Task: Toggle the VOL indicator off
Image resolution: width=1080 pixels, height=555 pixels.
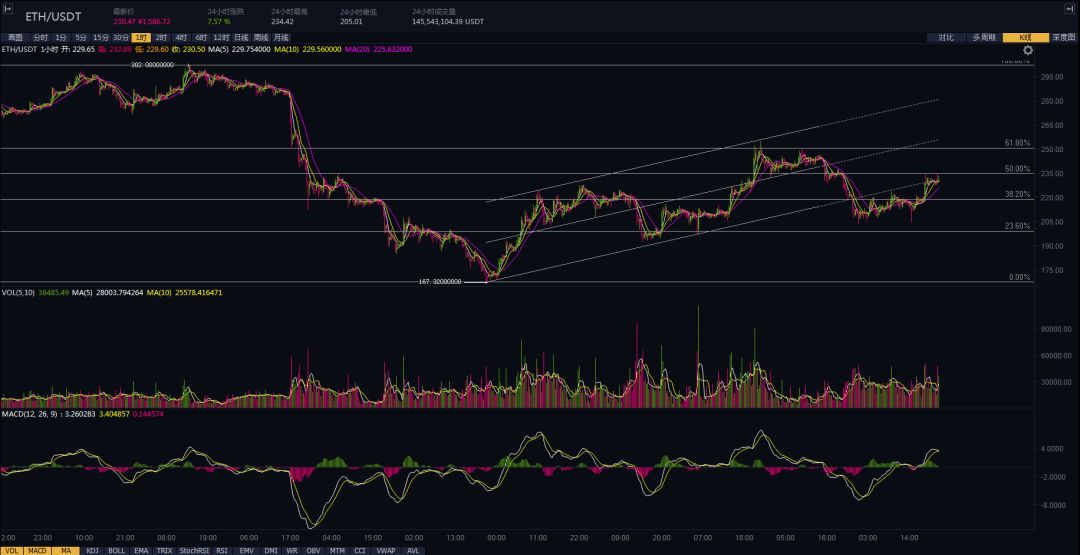Action: tap(13, 551)
